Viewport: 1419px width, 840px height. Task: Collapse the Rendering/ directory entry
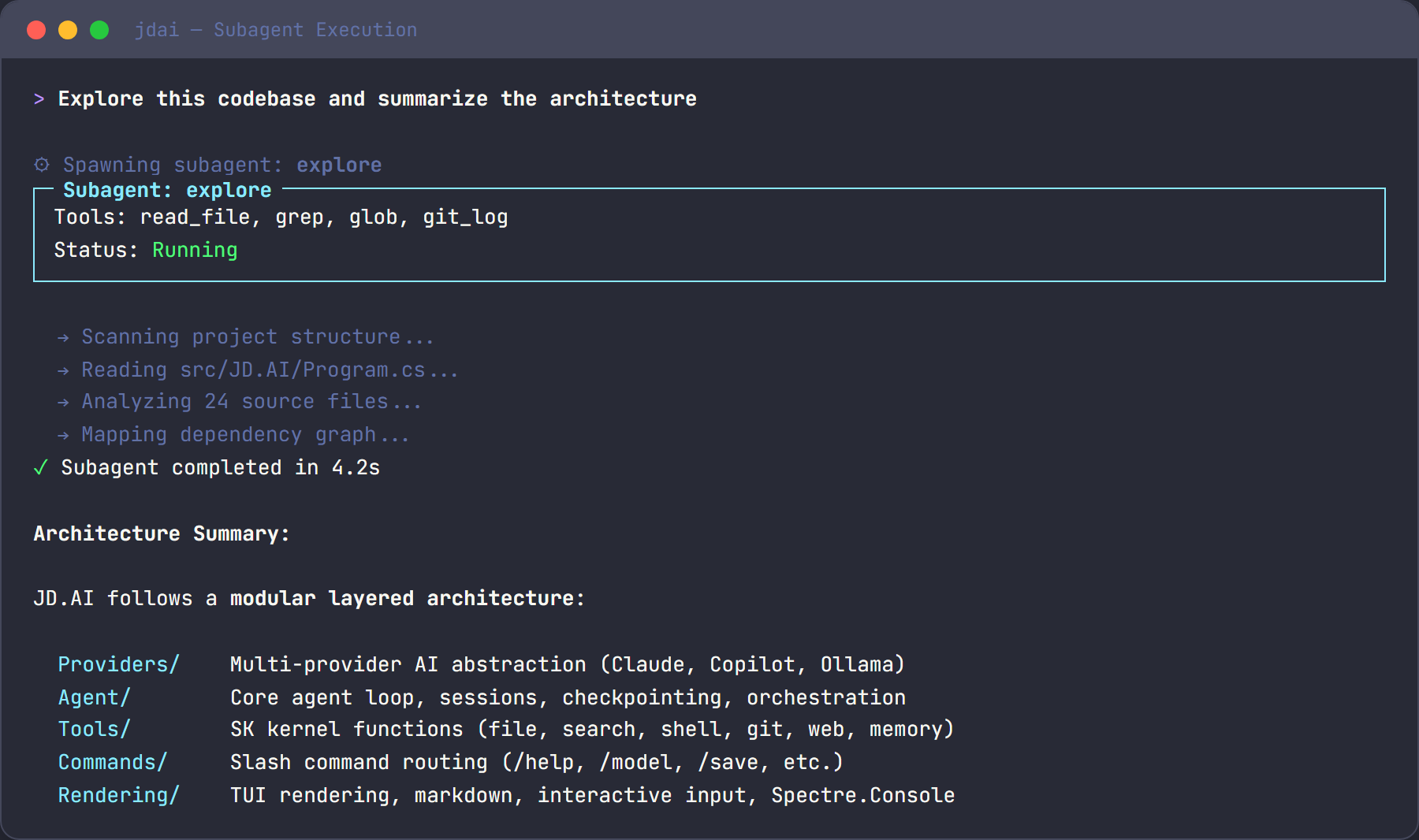click(119, 795)
